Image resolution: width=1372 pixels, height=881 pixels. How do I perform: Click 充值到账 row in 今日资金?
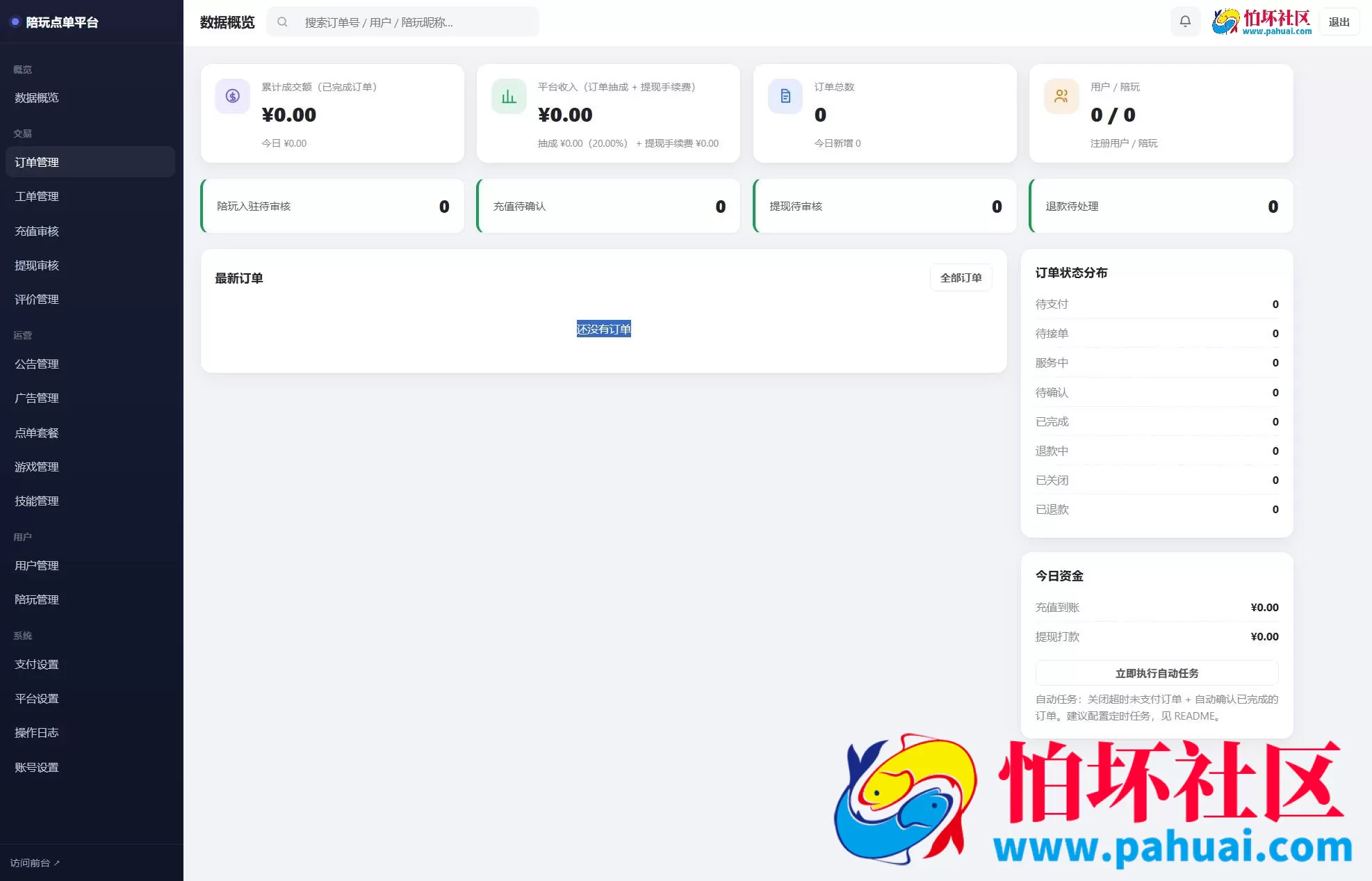[x=1157, y=608]
